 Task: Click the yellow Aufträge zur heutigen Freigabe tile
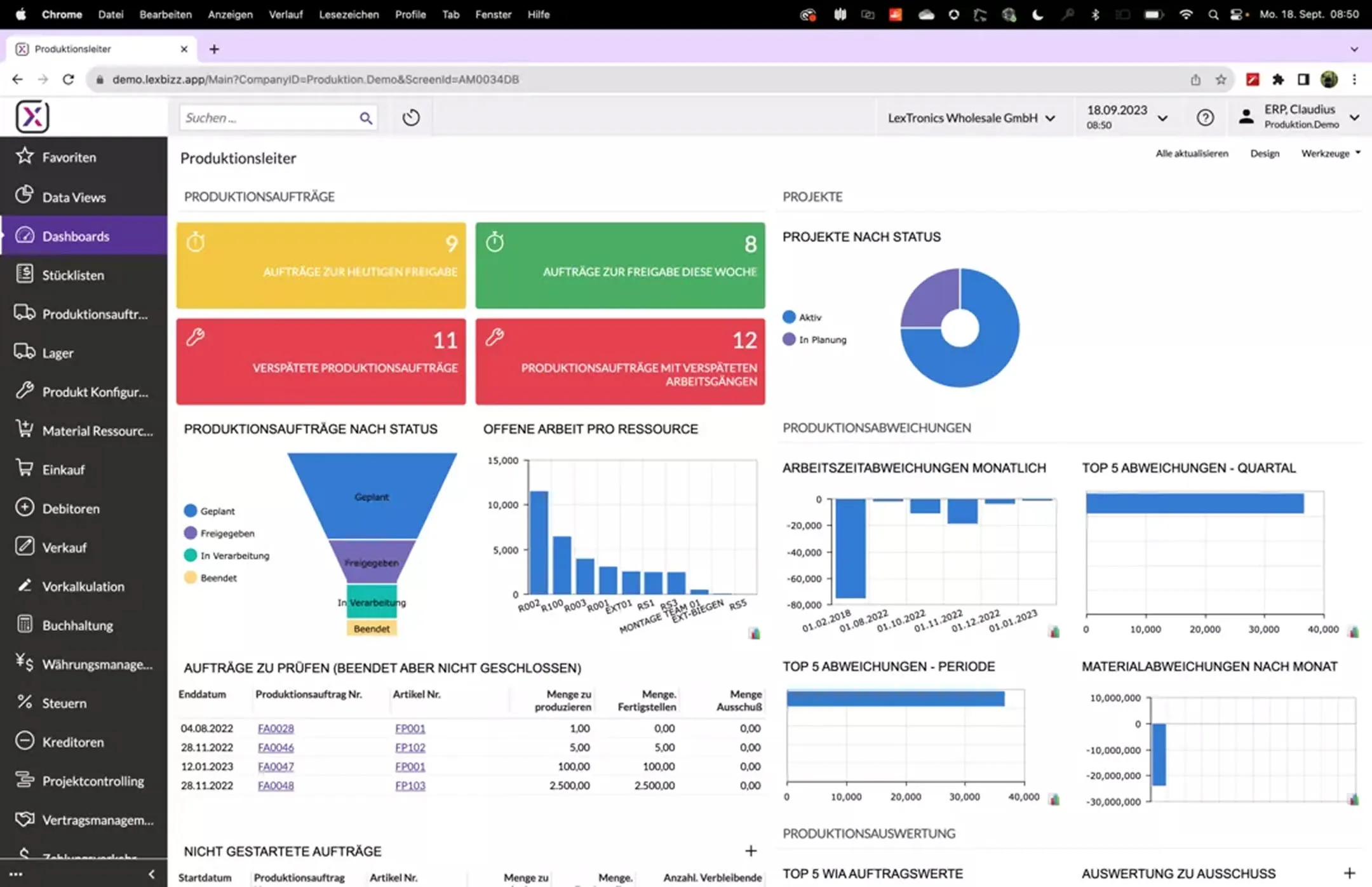click(321, 265)
